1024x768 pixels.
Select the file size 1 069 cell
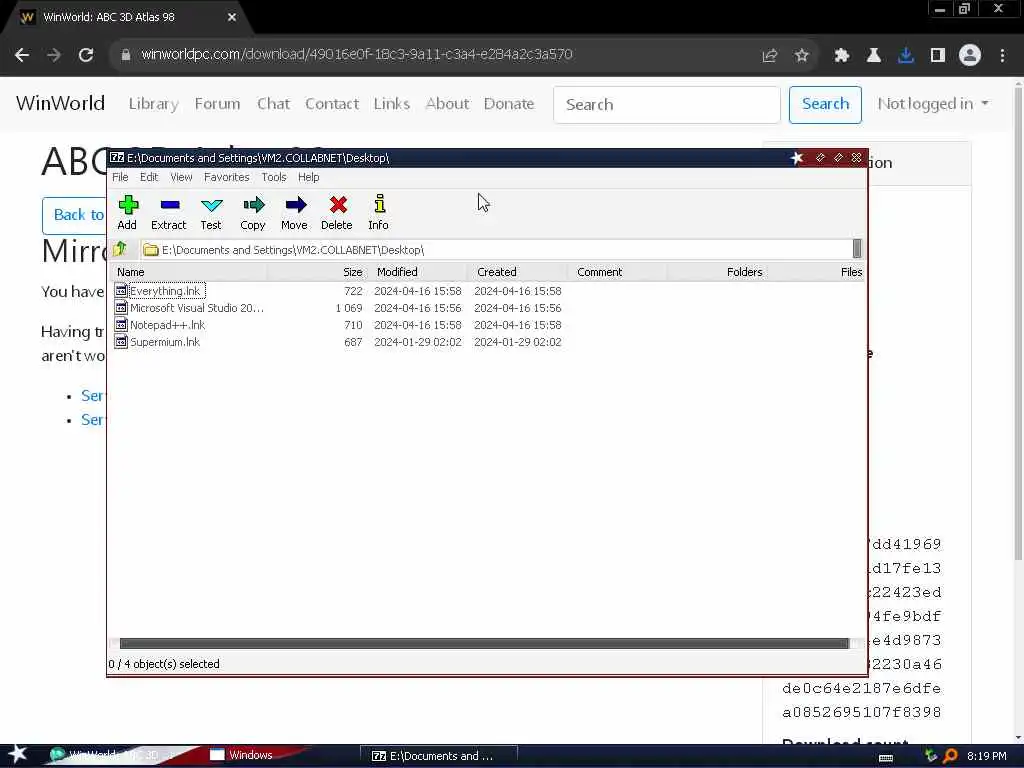coord(349,308)
